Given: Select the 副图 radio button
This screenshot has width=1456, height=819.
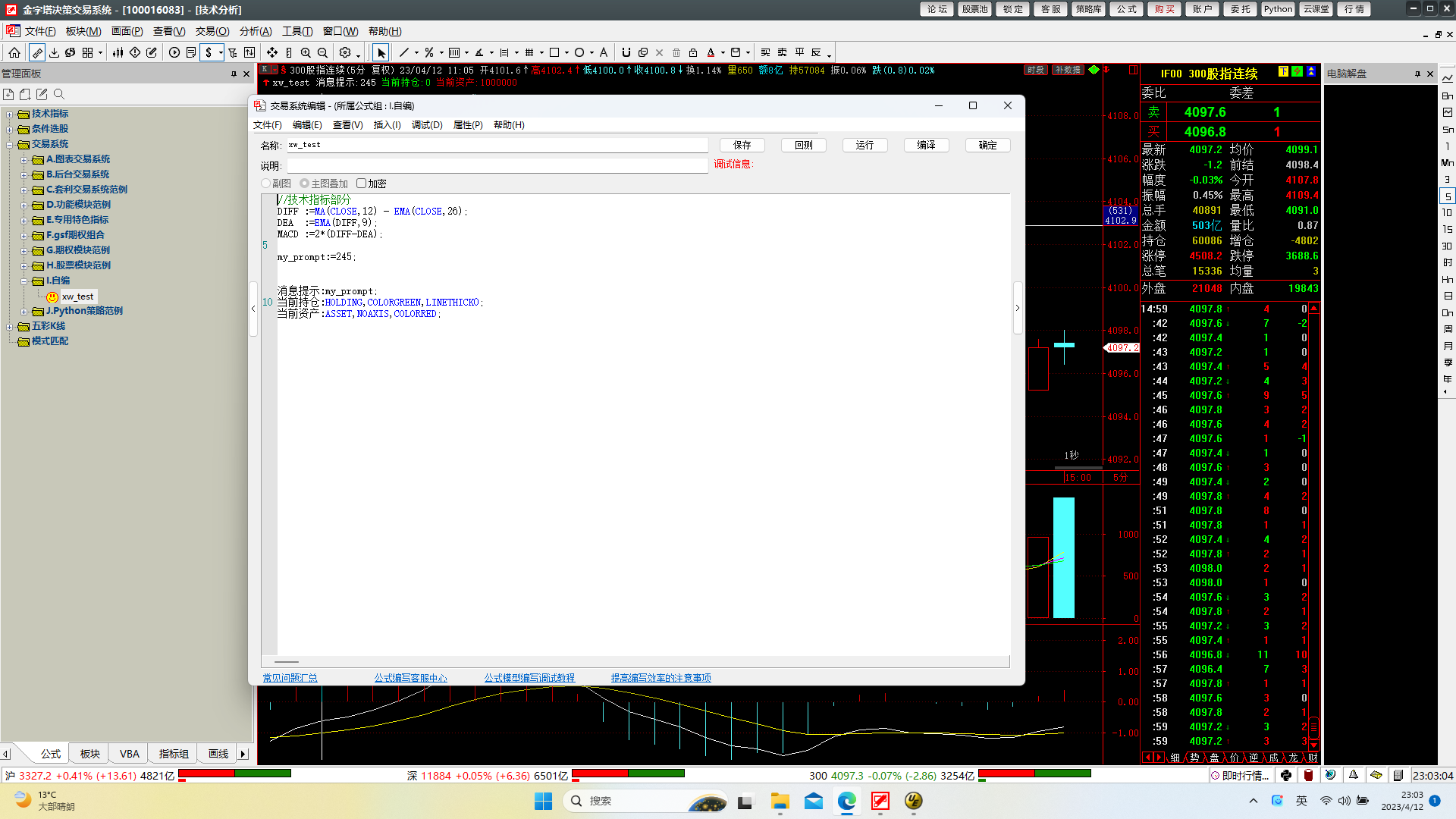Looking at the screenshot, I should 266,184.
